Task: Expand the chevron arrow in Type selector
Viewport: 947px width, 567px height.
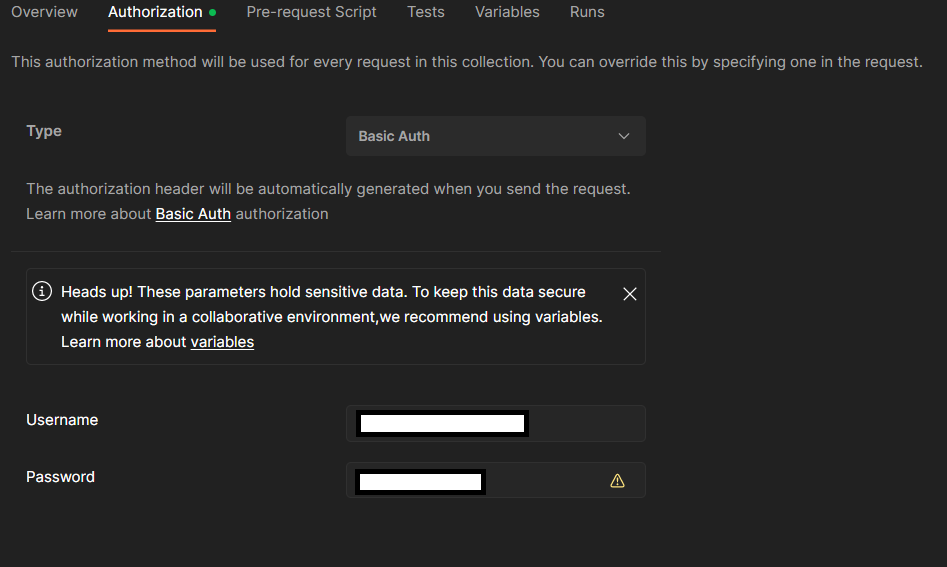Action: 624,136
